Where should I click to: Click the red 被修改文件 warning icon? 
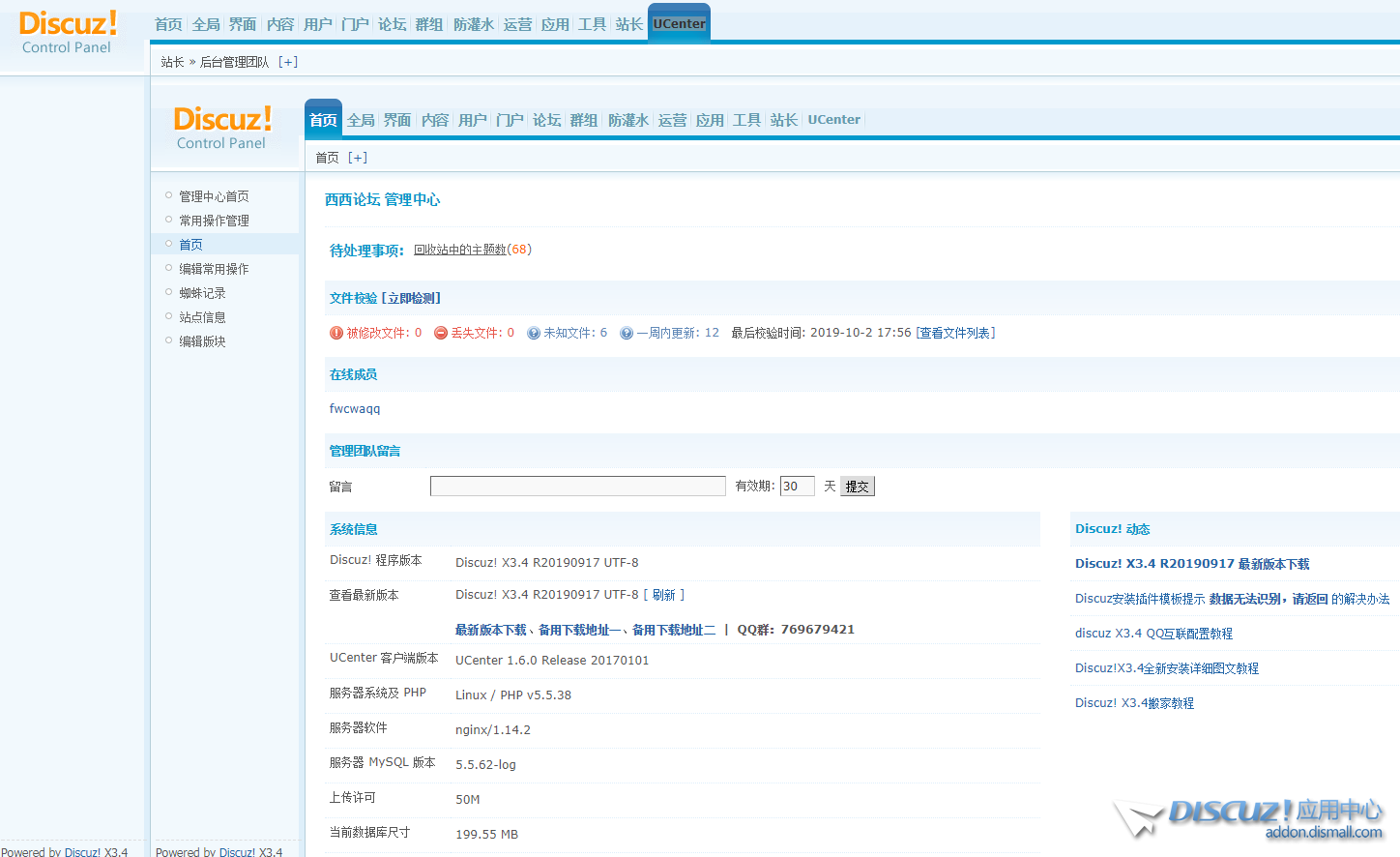tap(336, 333)
